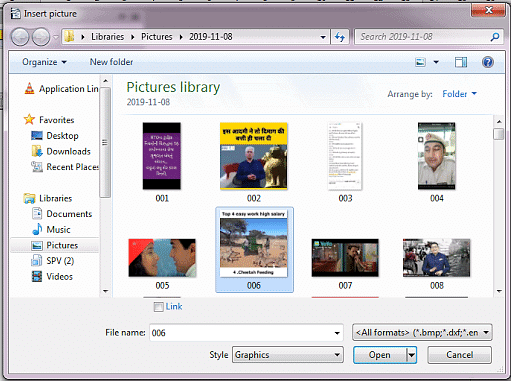Click navigation pane scroll down arrow
This screenshot has height=382, width=512.
tap(106, 291)
